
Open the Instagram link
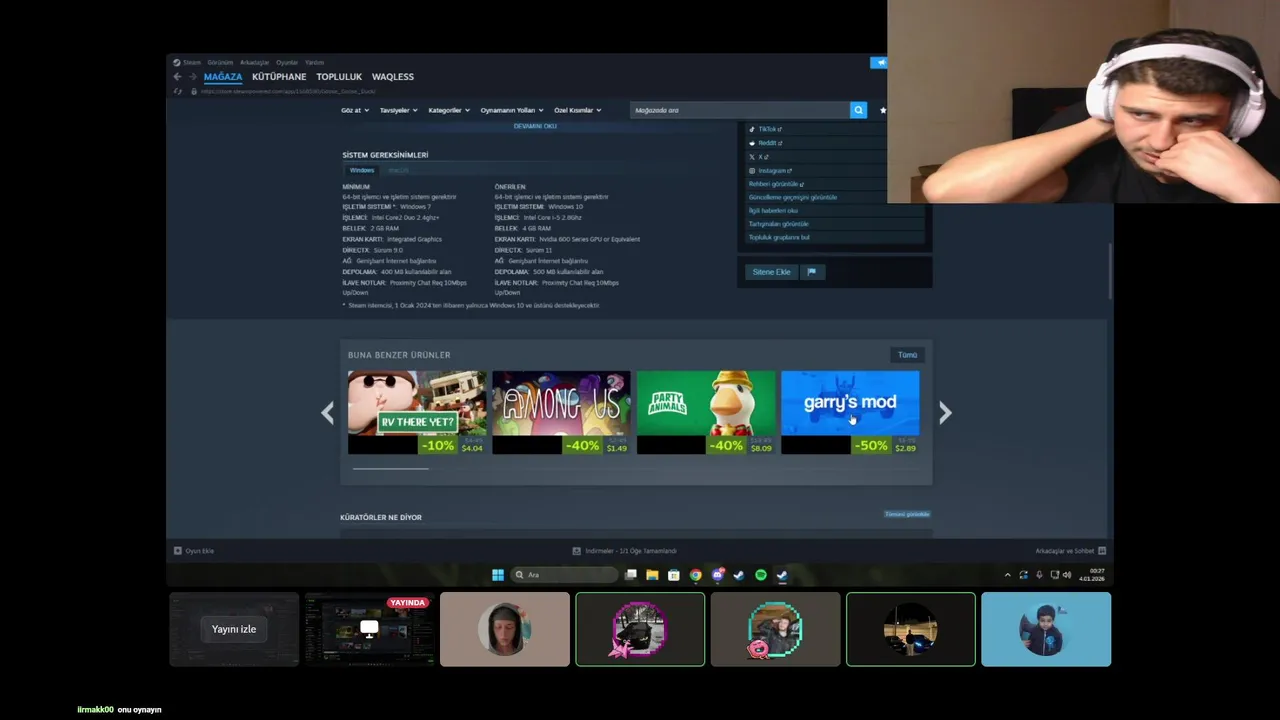click(x=771, y=171)
